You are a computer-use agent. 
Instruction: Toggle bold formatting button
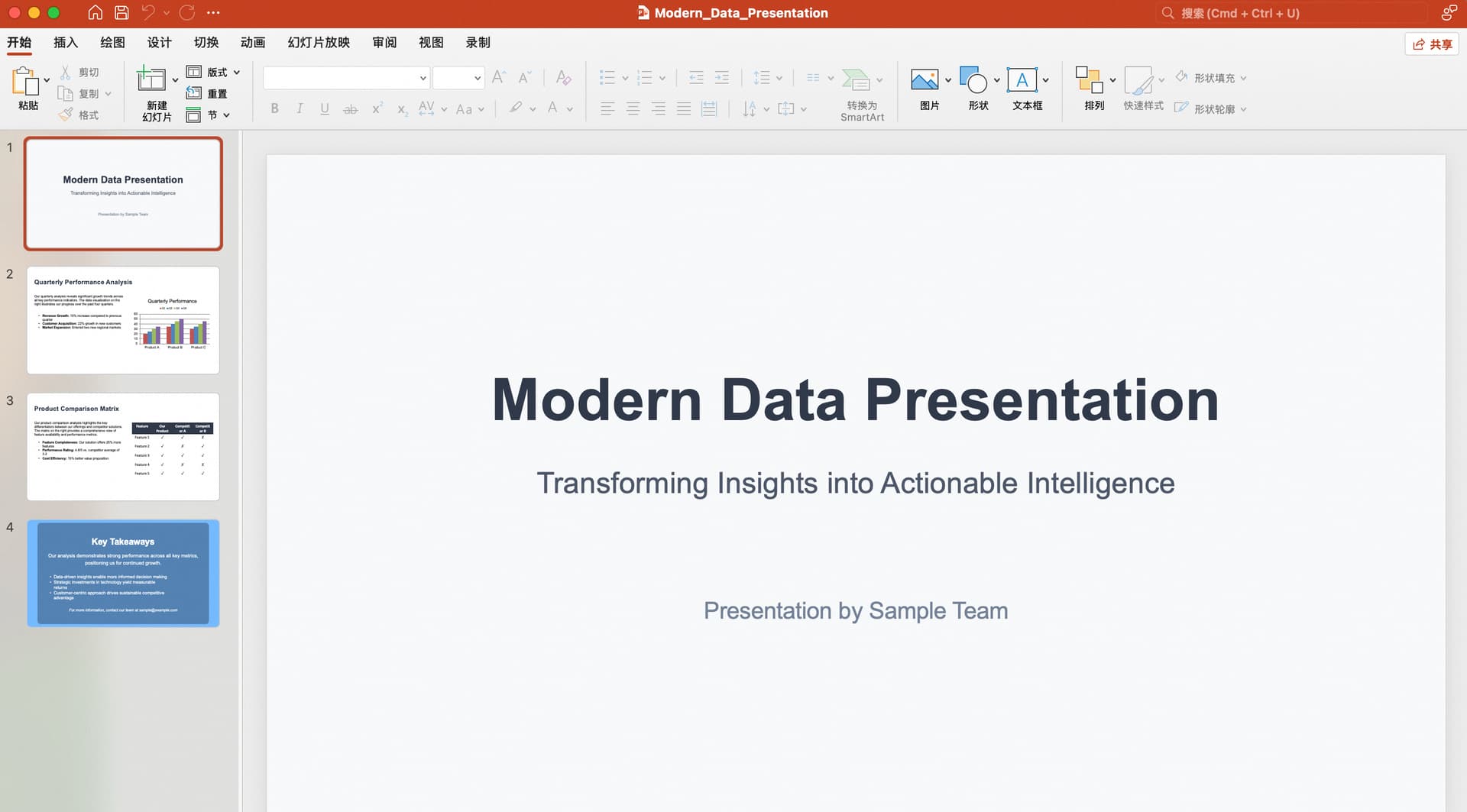pos(274,109)
